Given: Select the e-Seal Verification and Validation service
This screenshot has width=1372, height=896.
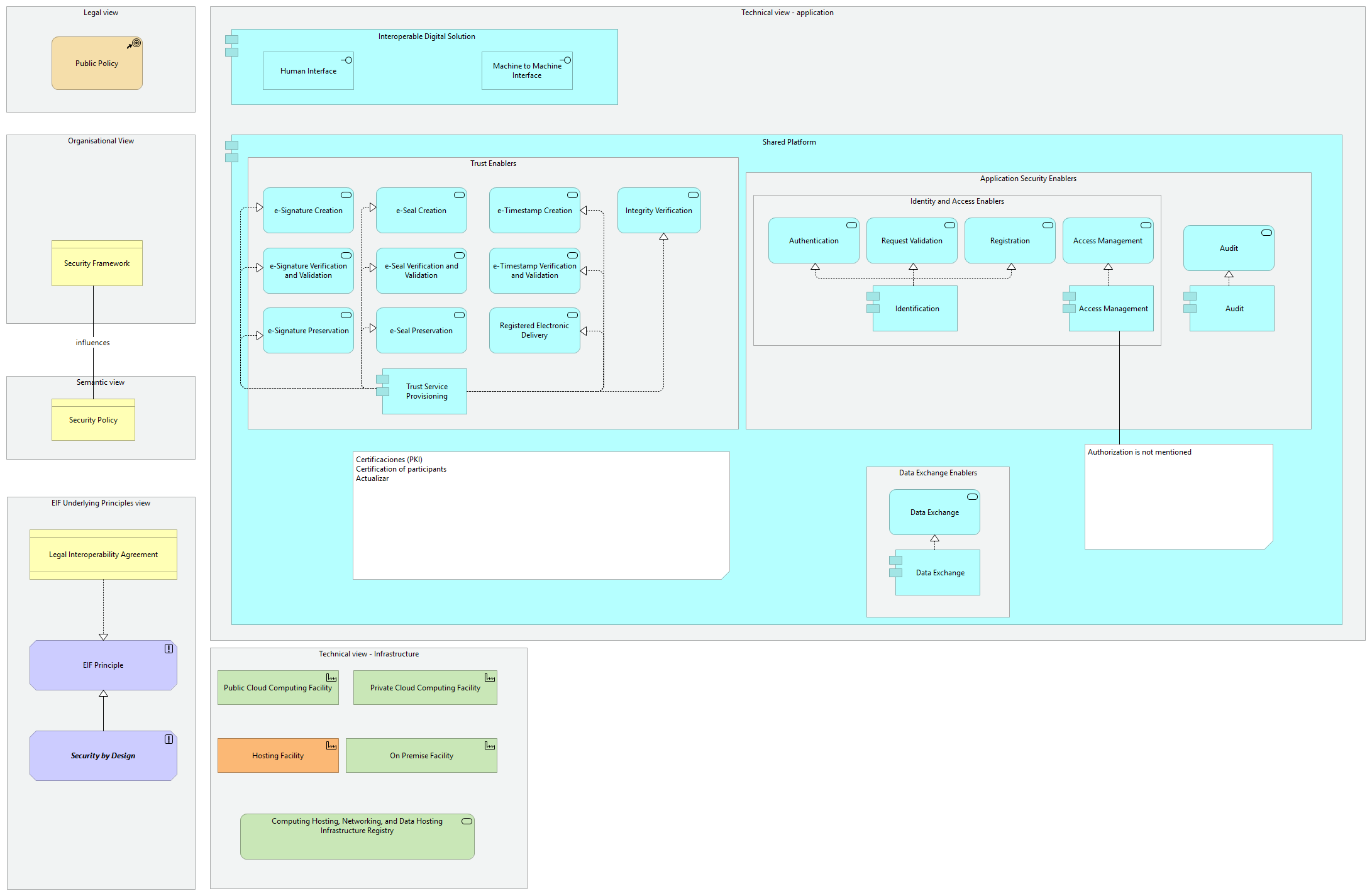Looking at the screenshot, I should 421,270.
